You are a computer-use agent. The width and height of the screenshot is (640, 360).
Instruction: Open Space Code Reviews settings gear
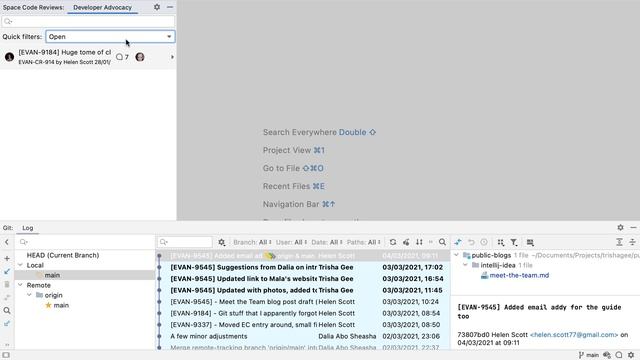157,7
